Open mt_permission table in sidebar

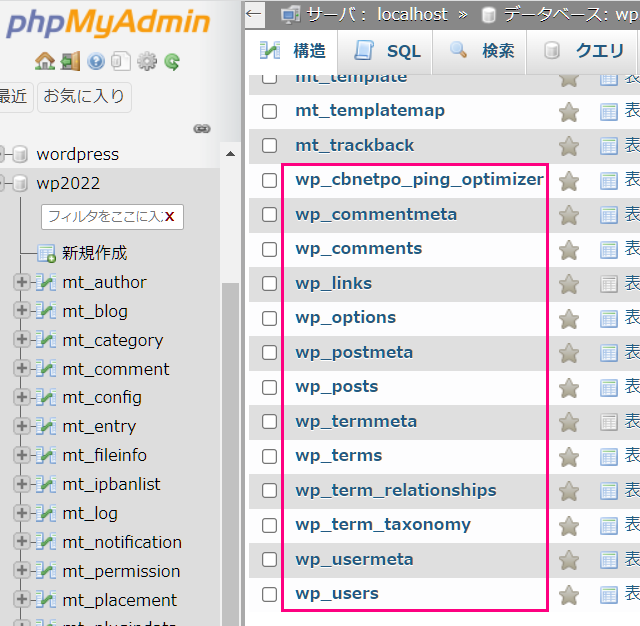click(x=121, y=571)
